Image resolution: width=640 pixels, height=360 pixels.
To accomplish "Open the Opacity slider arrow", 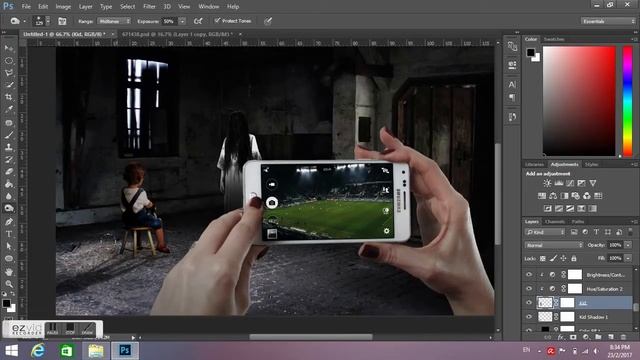I will click(628, 245).
